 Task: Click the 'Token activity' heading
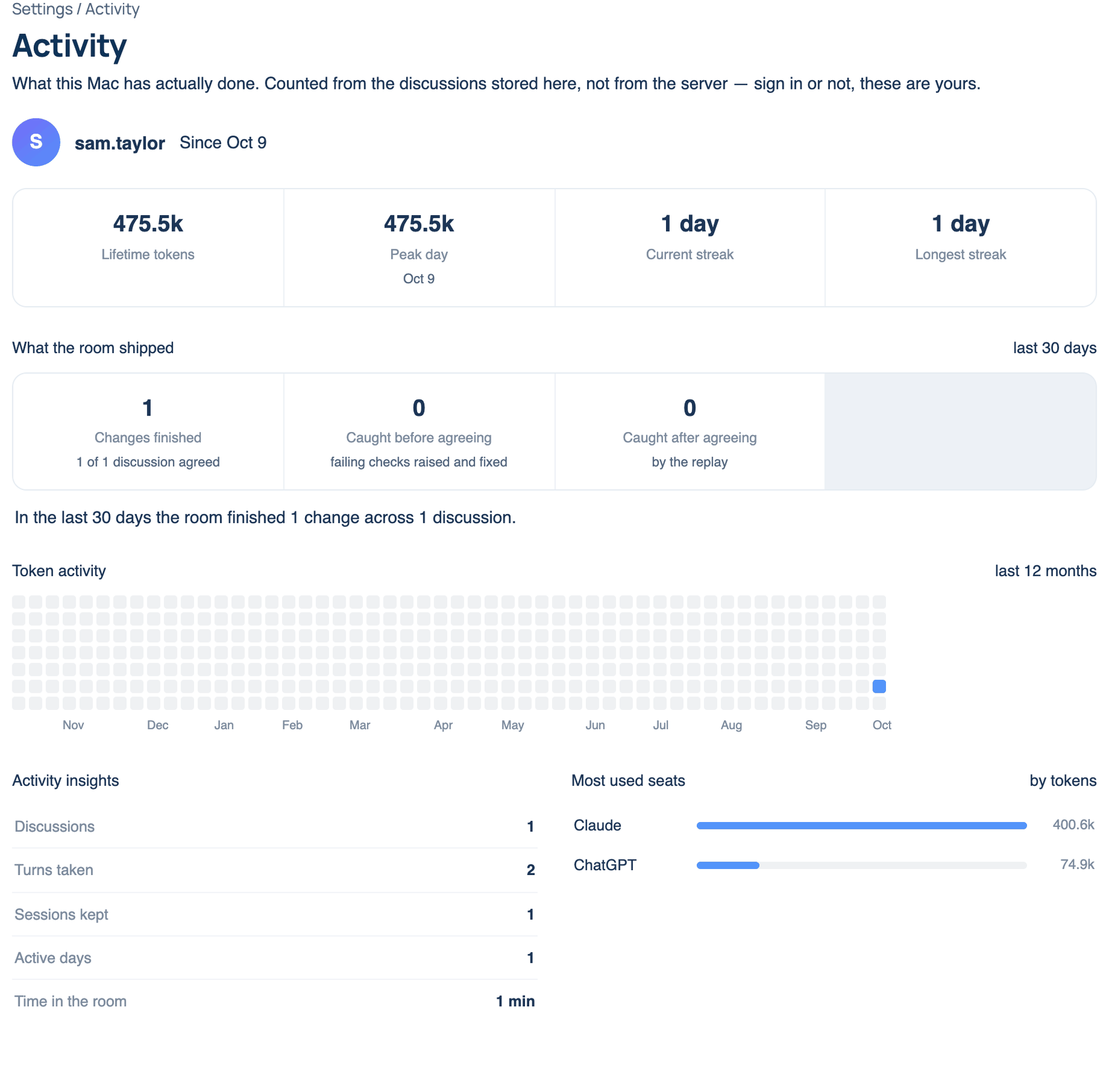pos(59,571)
